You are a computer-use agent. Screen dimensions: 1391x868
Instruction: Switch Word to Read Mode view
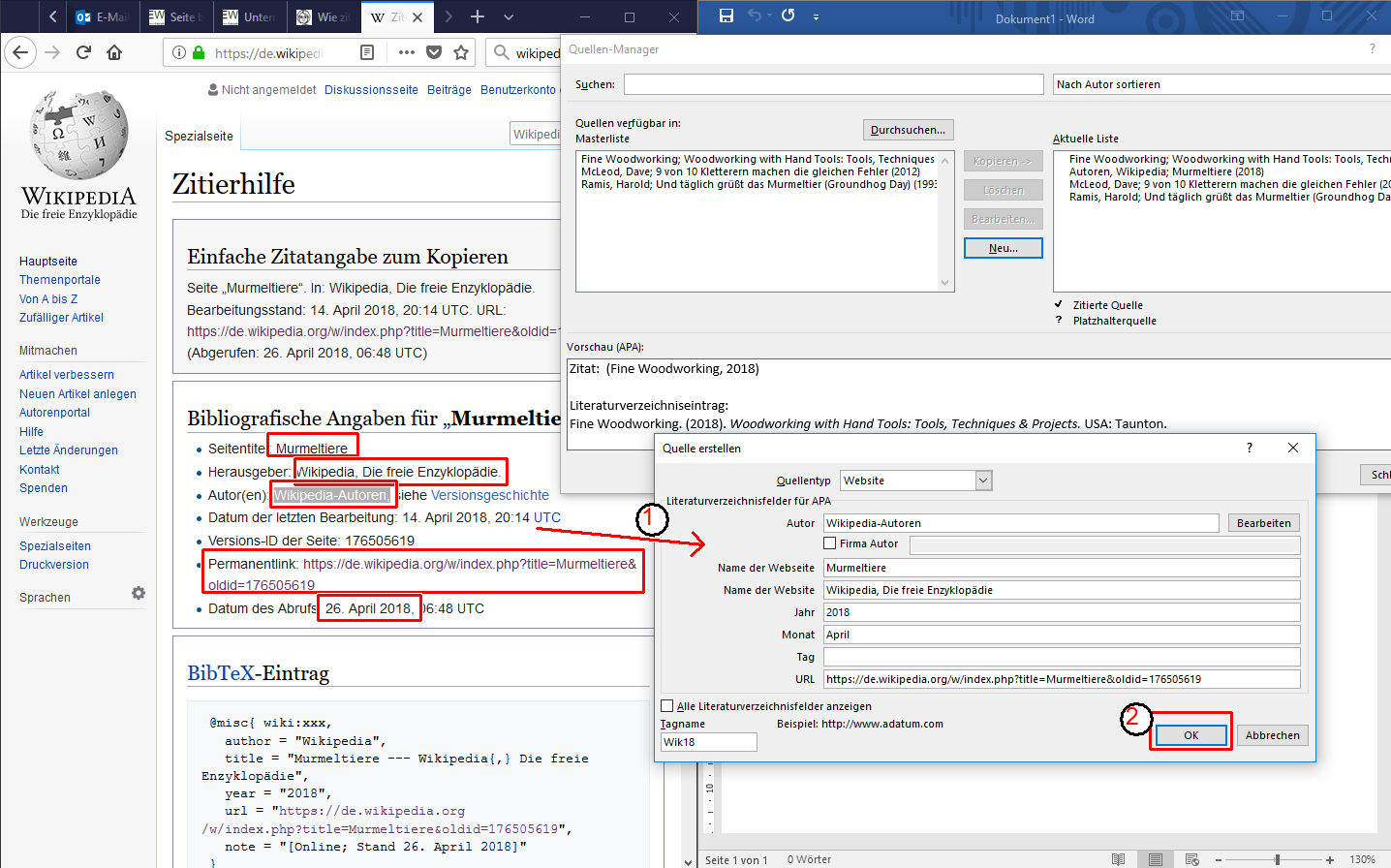[x=1119, y=859]
